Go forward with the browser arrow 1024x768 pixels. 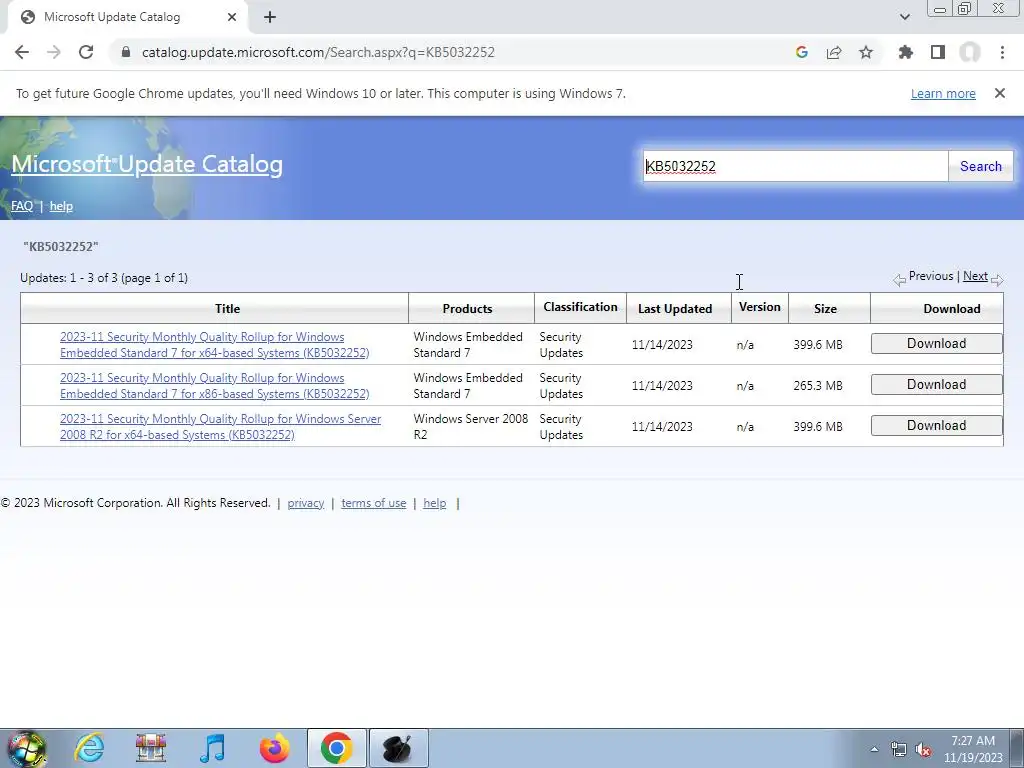54,52
